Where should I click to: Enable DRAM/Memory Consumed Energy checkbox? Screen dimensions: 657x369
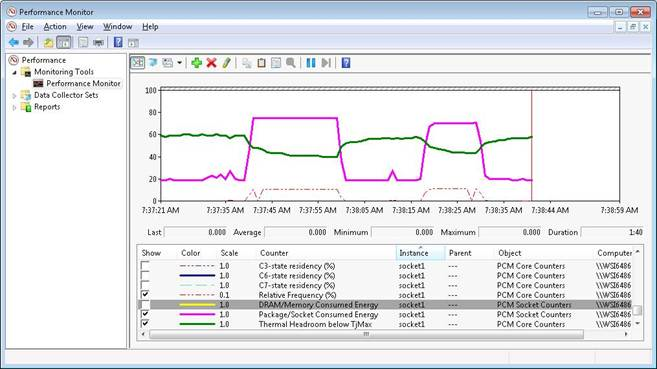[145, 304]
